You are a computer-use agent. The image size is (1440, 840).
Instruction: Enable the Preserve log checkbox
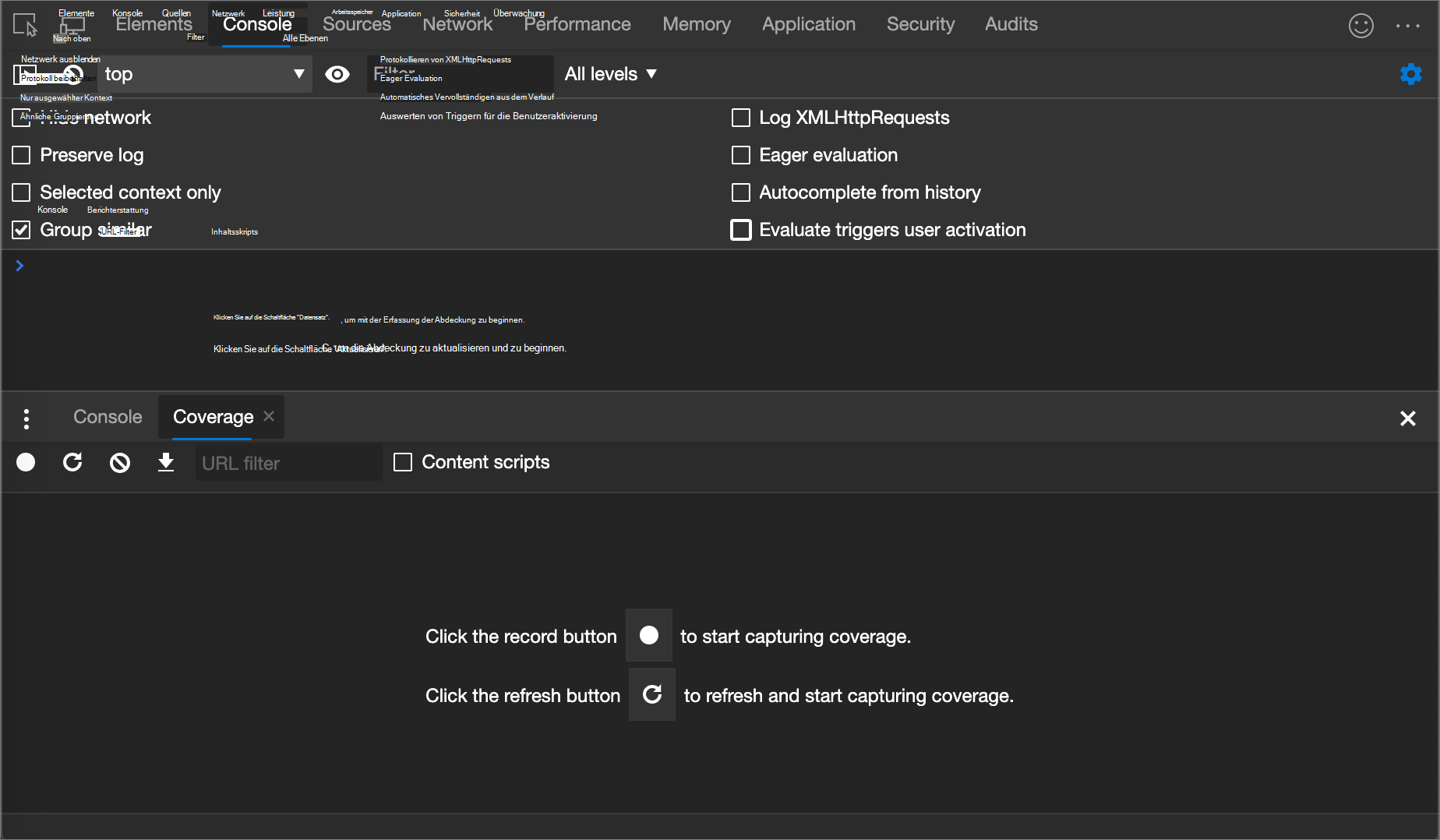click(22, 155)
